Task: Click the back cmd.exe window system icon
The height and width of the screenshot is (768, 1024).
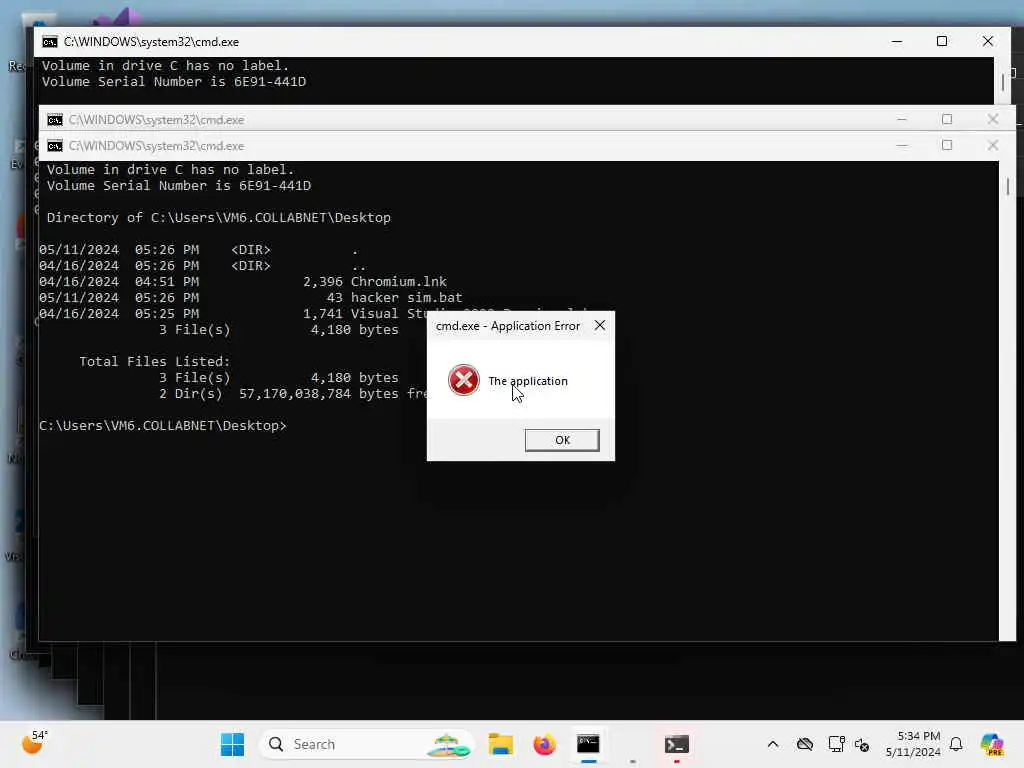Action: pyautogui.click(x=50, y=42)
